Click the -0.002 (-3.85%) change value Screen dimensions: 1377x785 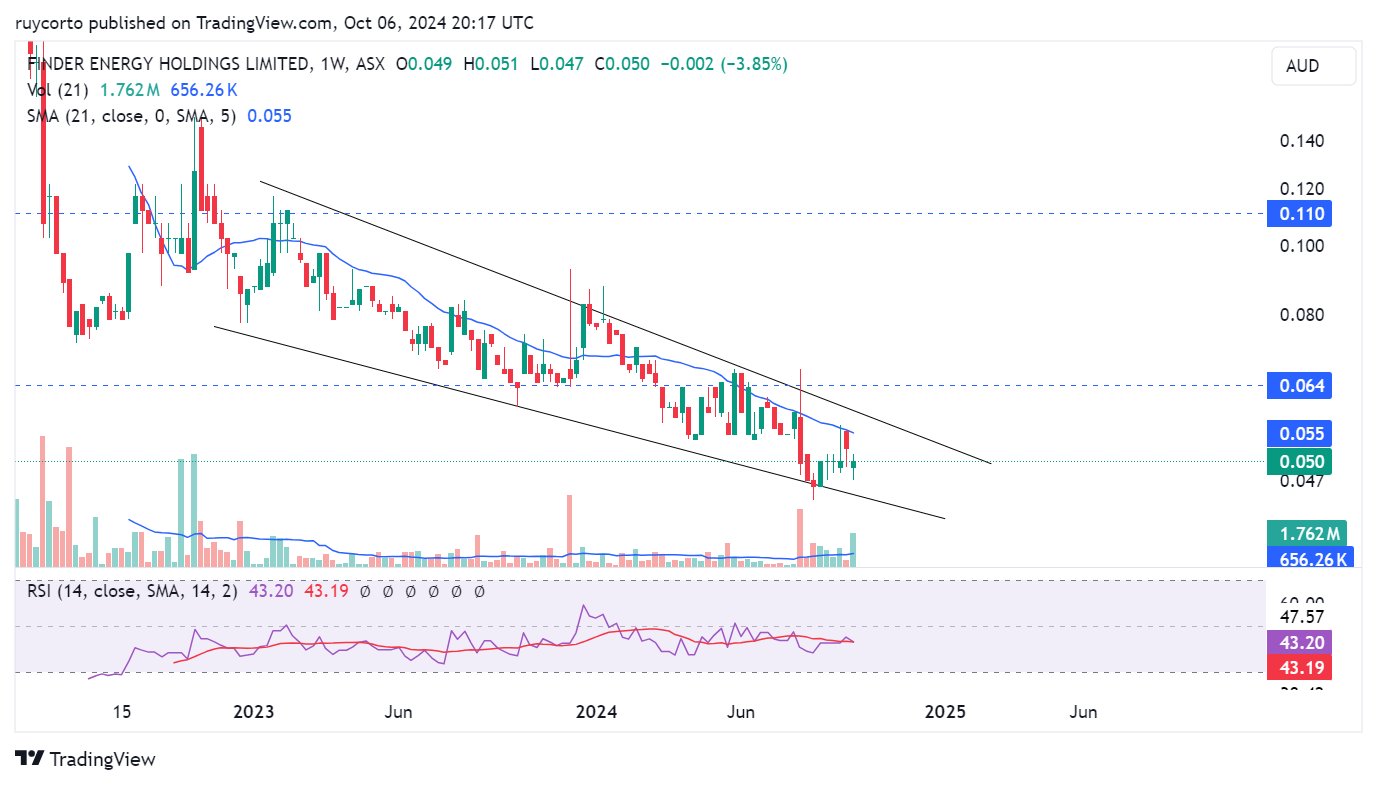pos(722,64)
